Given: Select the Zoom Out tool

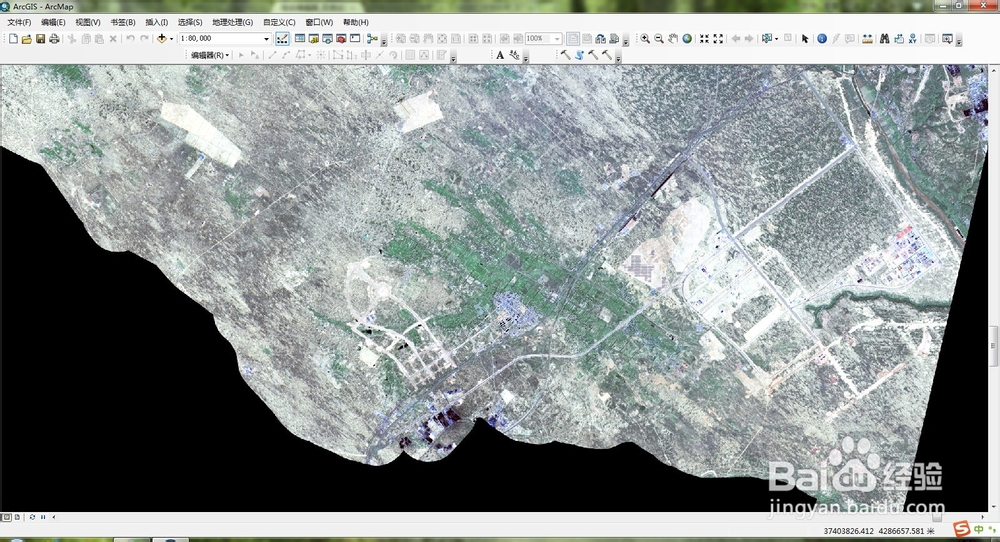Looking at the screenshot, I should [x=659, y=39].
